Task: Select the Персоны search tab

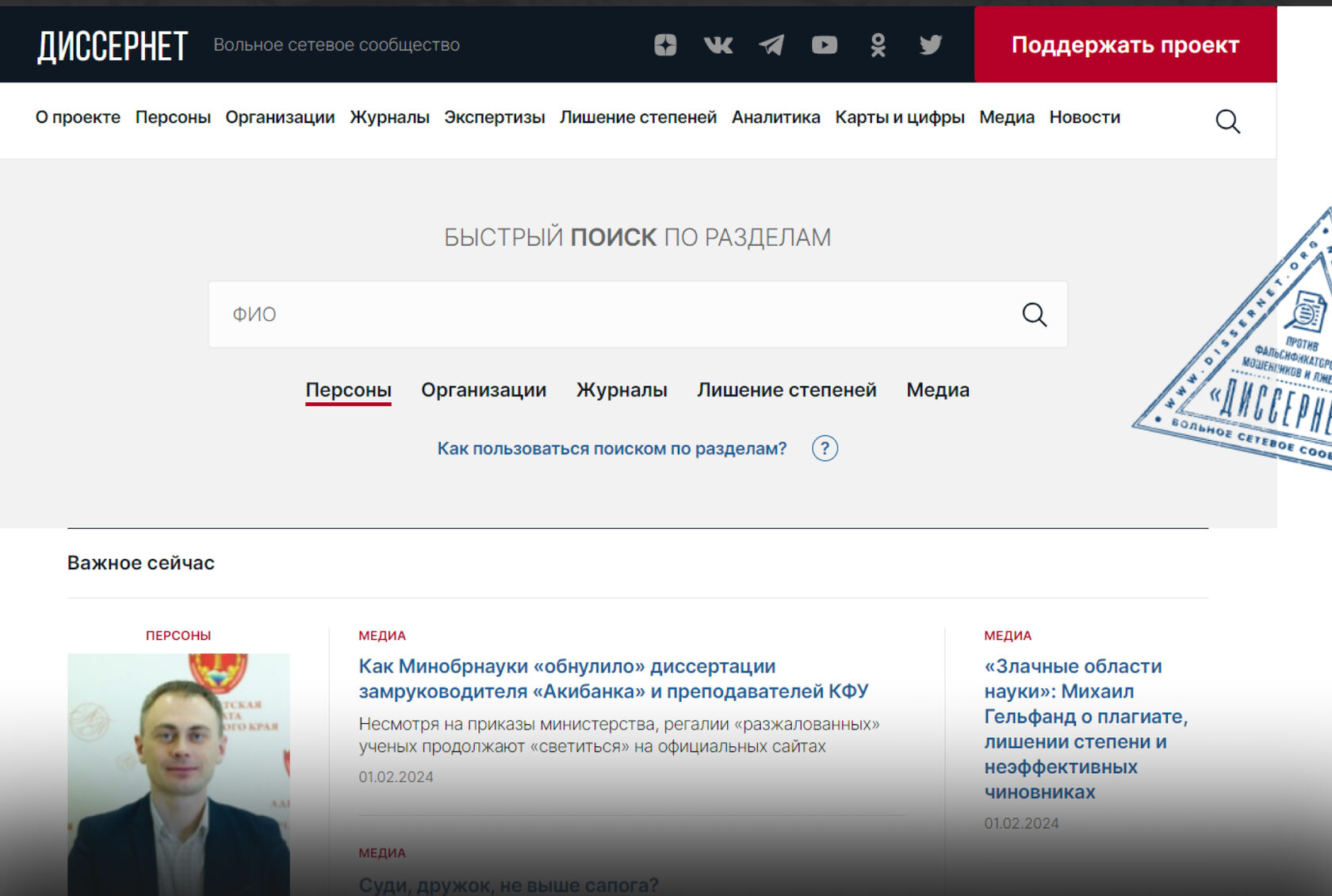Action: pos(348,390)
